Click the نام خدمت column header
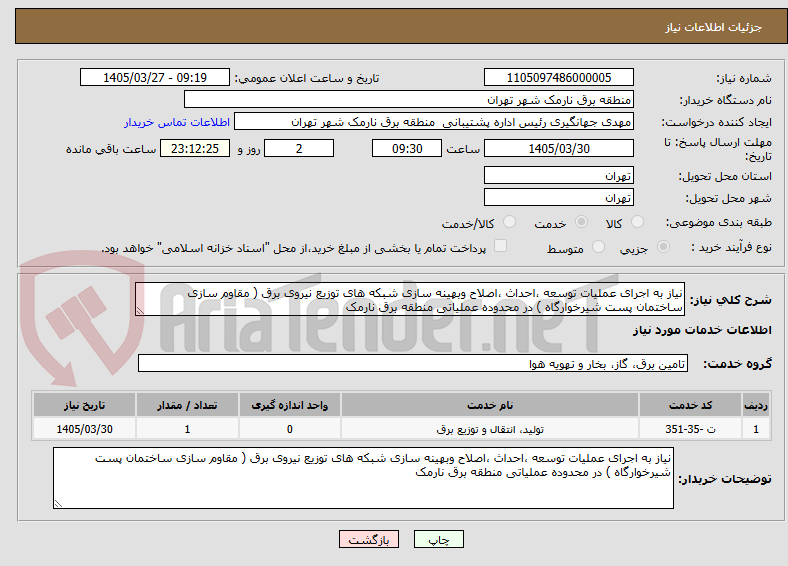Image resolution: width=788 pixels, height=566 pixels. pyautogui.click(x=490, y=405)
